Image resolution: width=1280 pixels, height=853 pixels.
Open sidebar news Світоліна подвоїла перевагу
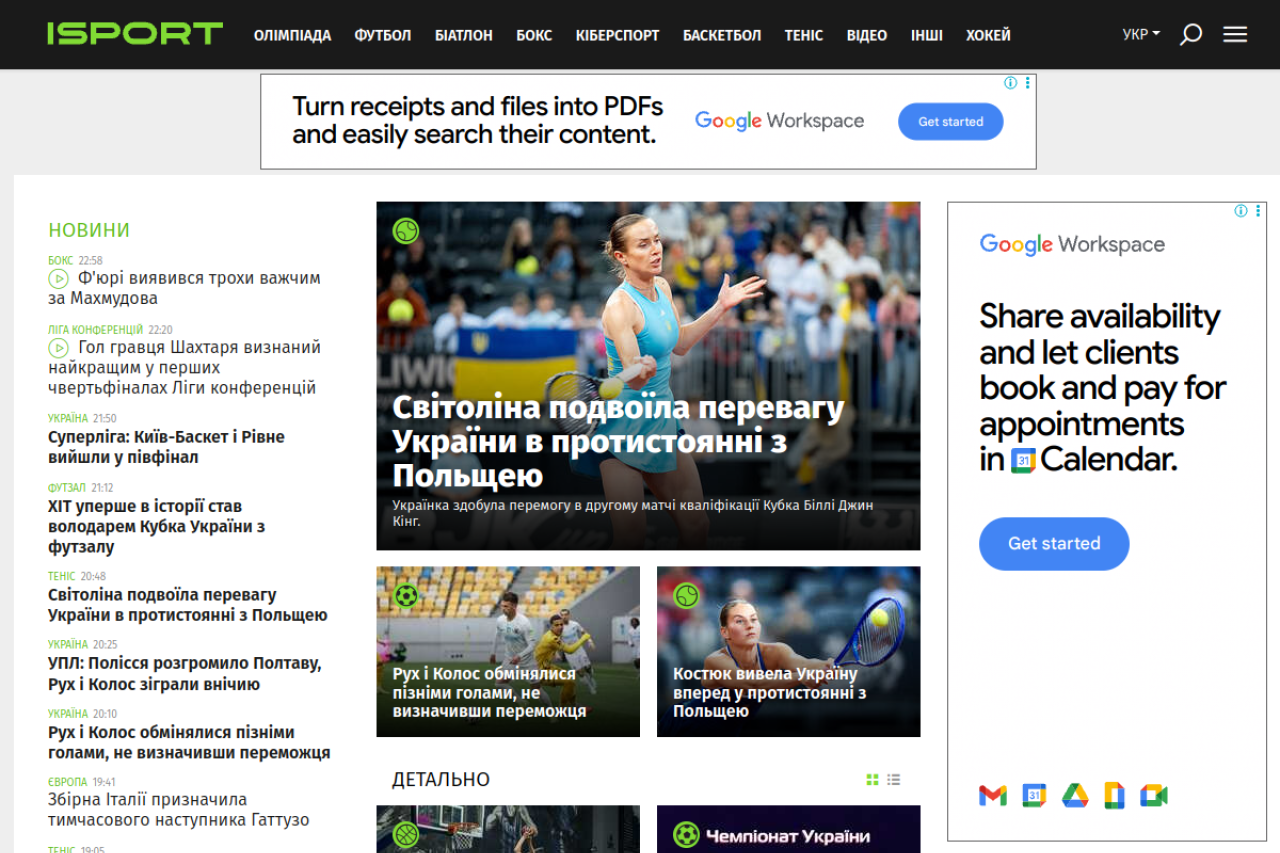pyautogui.click(x=188, y=605)
